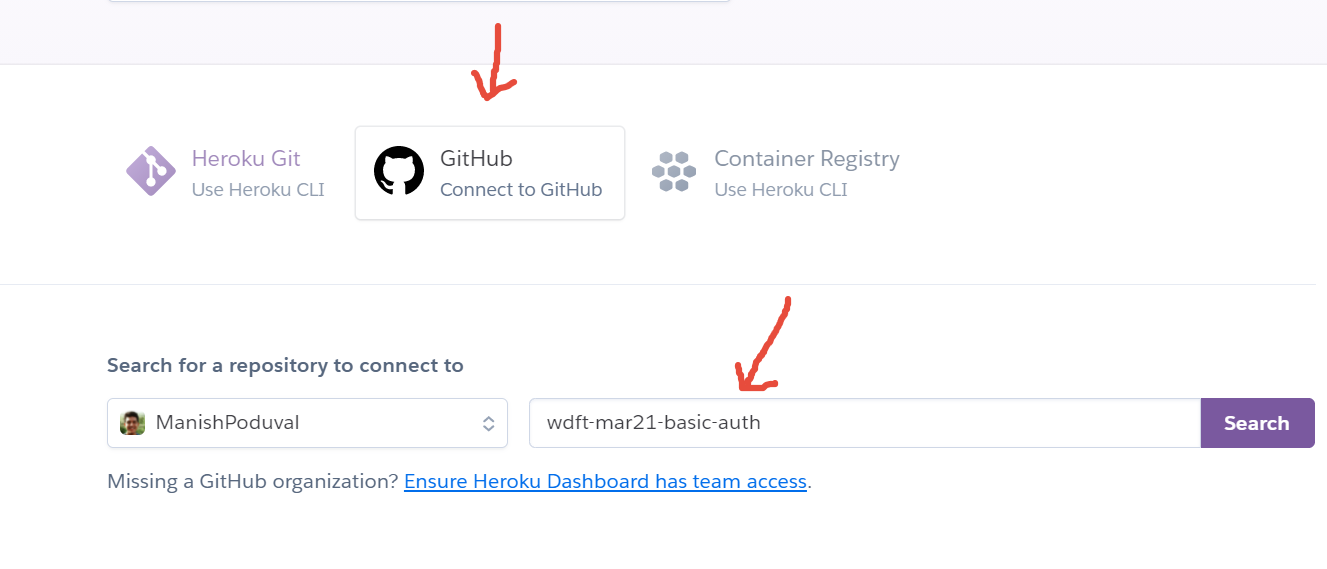Open Ensure Heroku Dashboard has team access link
1327x569 pixels.
coord(605,482)
